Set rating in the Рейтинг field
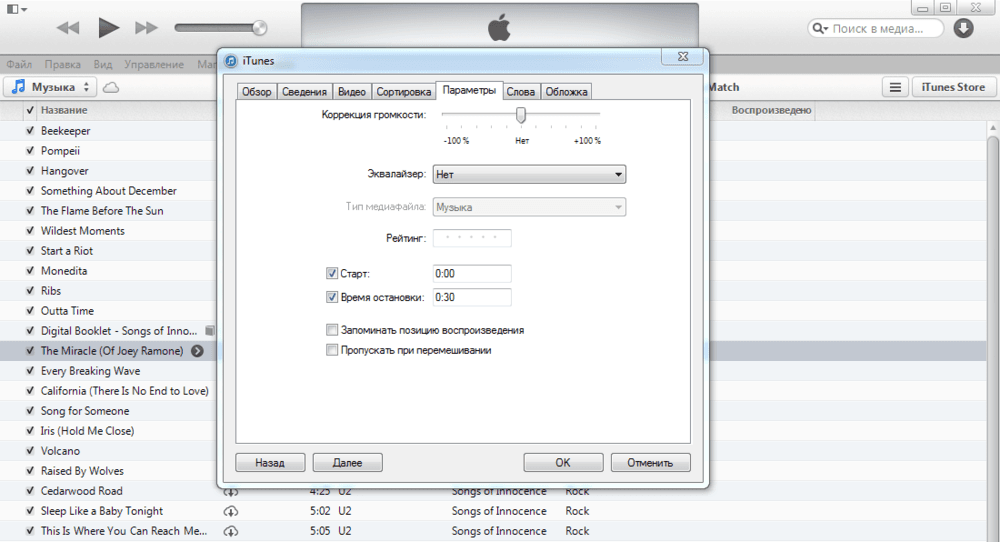 click(x=472, y=238)
